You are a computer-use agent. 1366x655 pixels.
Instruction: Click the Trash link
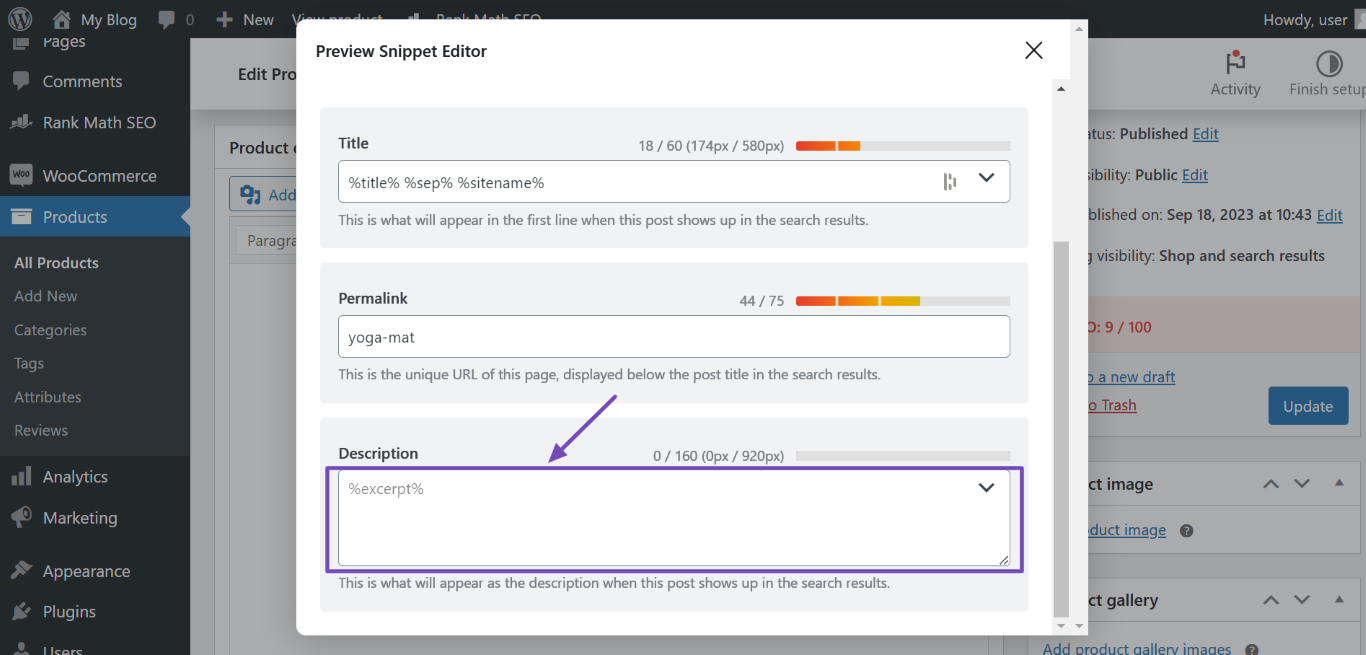click(1112, 405)
